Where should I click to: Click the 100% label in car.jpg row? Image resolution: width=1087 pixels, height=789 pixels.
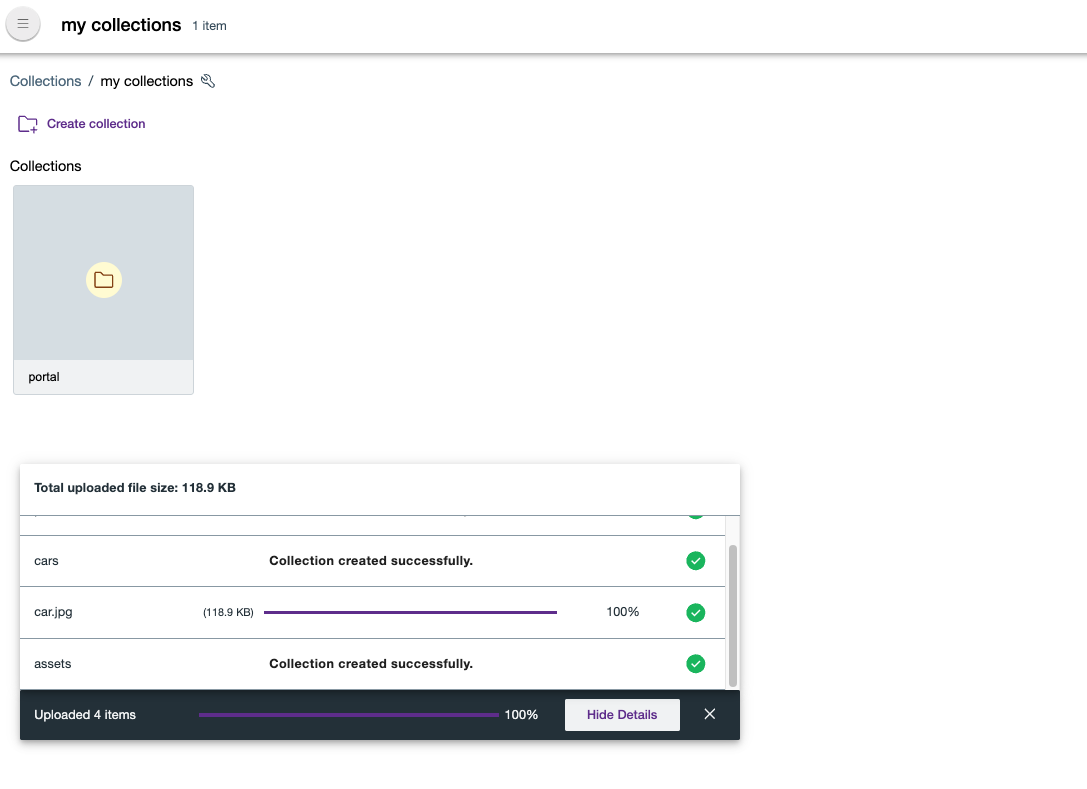[623, 612]
